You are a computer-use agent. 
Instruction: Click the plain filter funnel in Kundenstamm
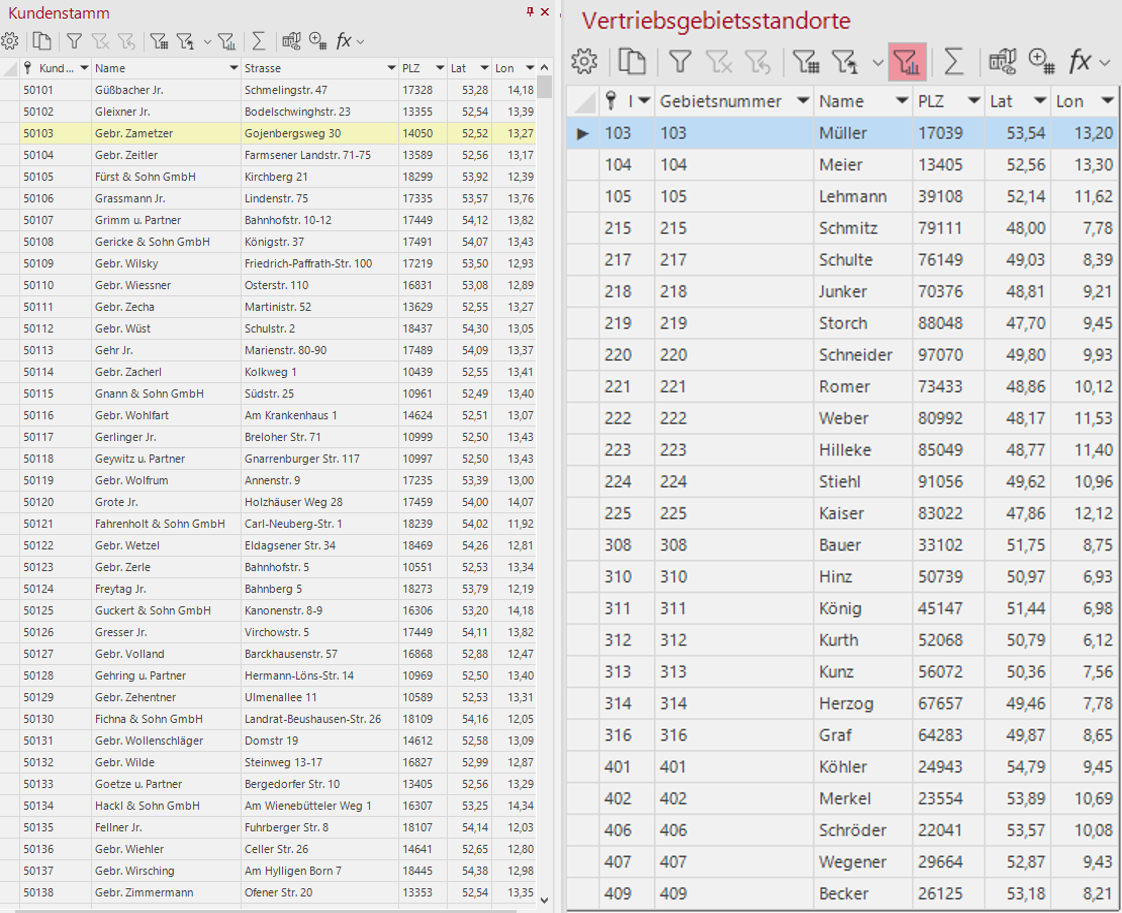coord(74,41)
